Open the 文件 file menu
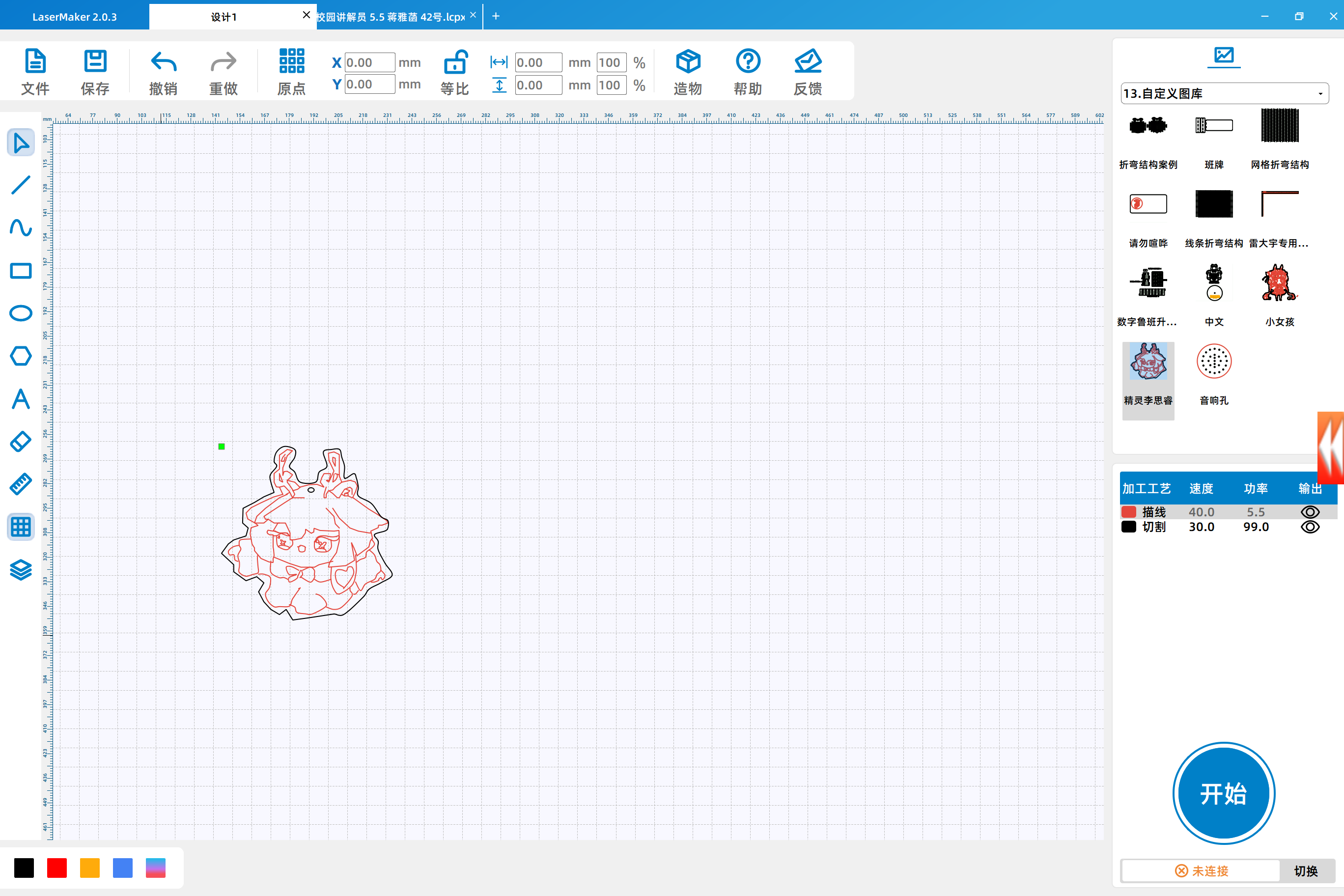This screenshot has width=1344, height=896. (35, 72)
